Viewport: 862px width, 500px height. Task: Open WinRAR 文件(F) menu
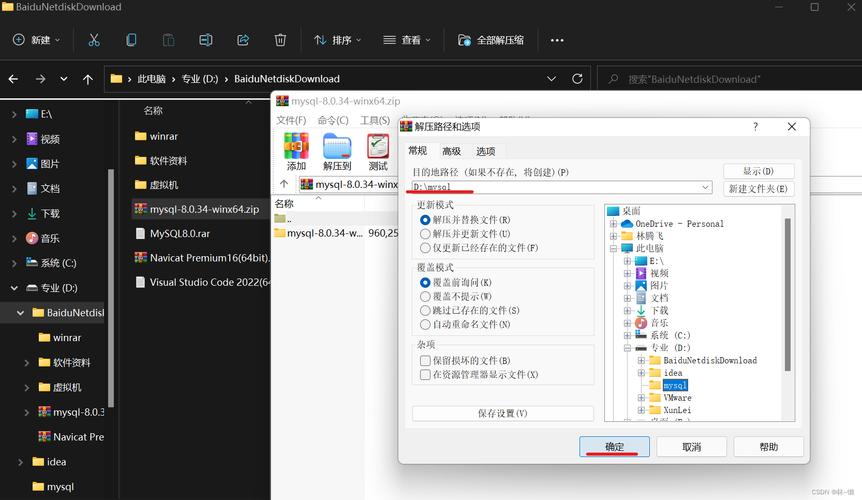coord(291,120)
